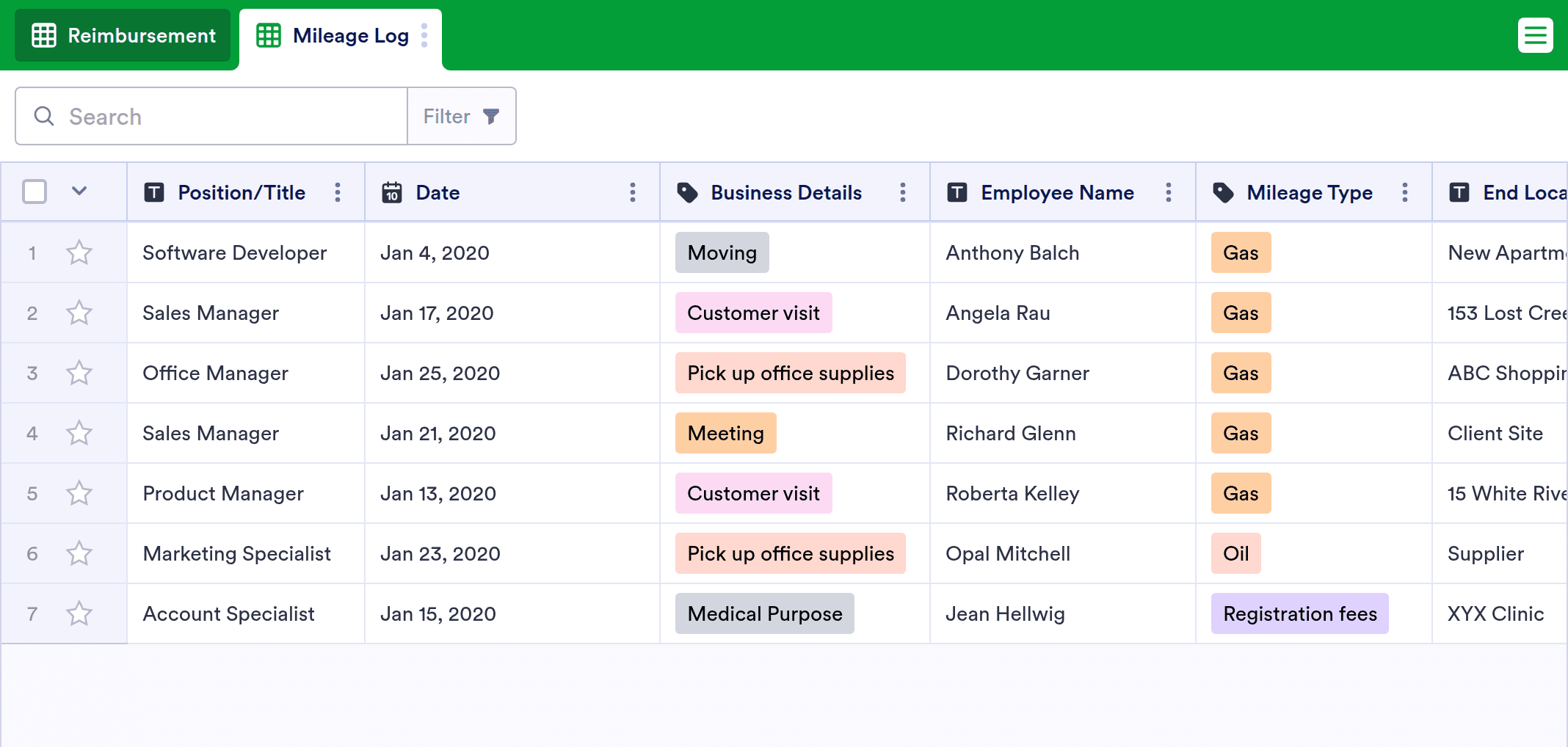This screenshot has height=747, width=1568.
Task: Toggle the favorite star on row 4
Action: coord(79,434)
